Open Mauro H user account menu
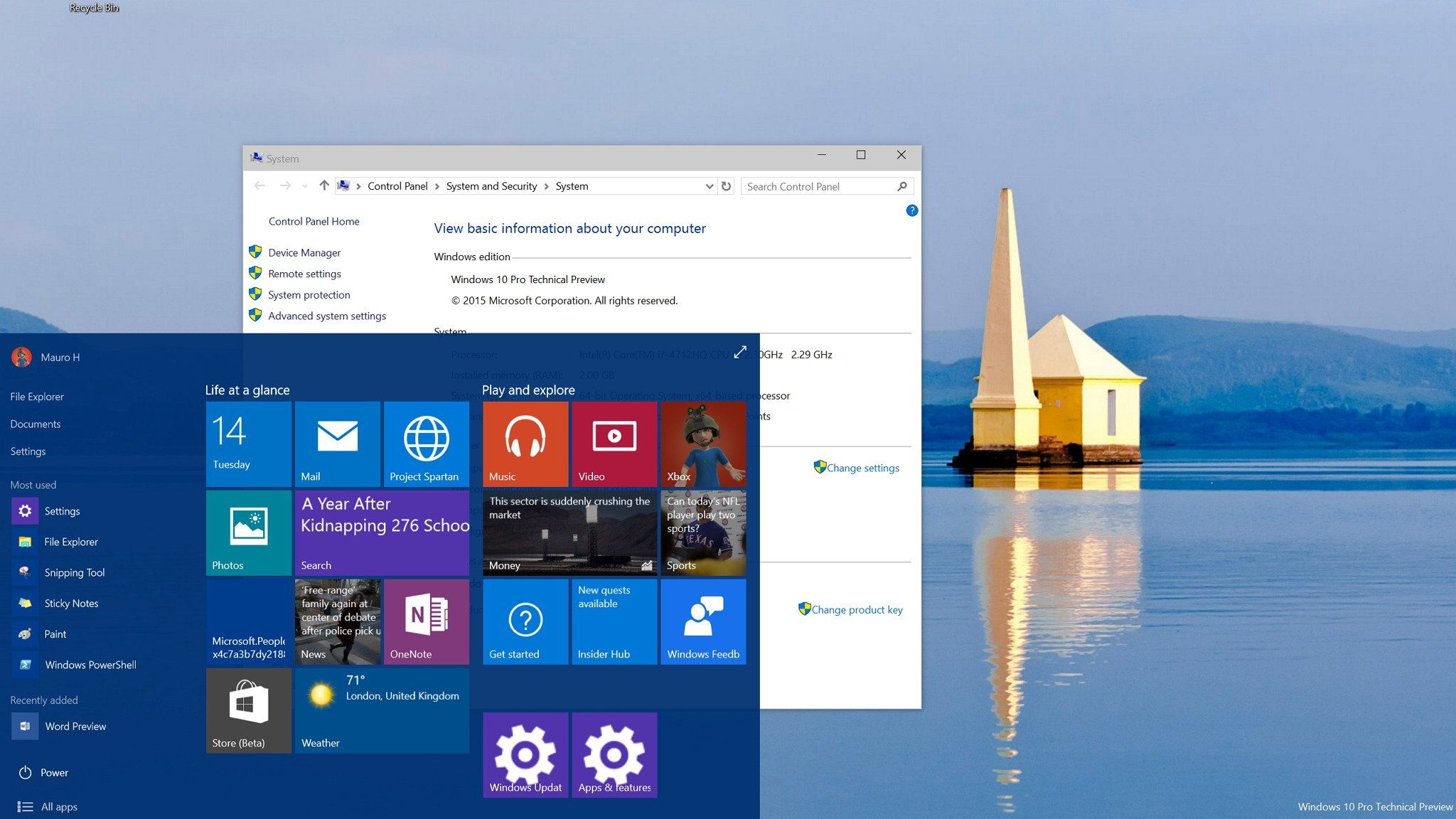This screenshot has height=819, width=1456. pos(46,357)
